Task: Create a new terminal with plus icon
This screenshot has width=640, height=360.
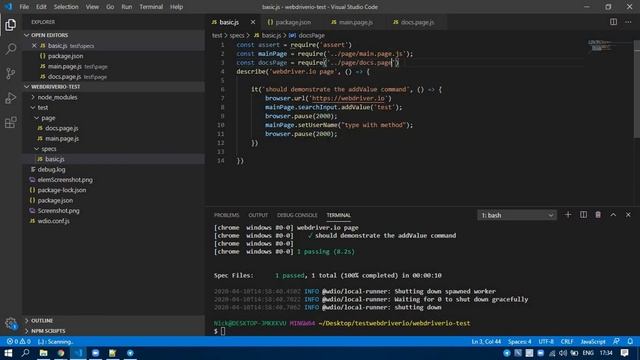Action: (568, 215)
